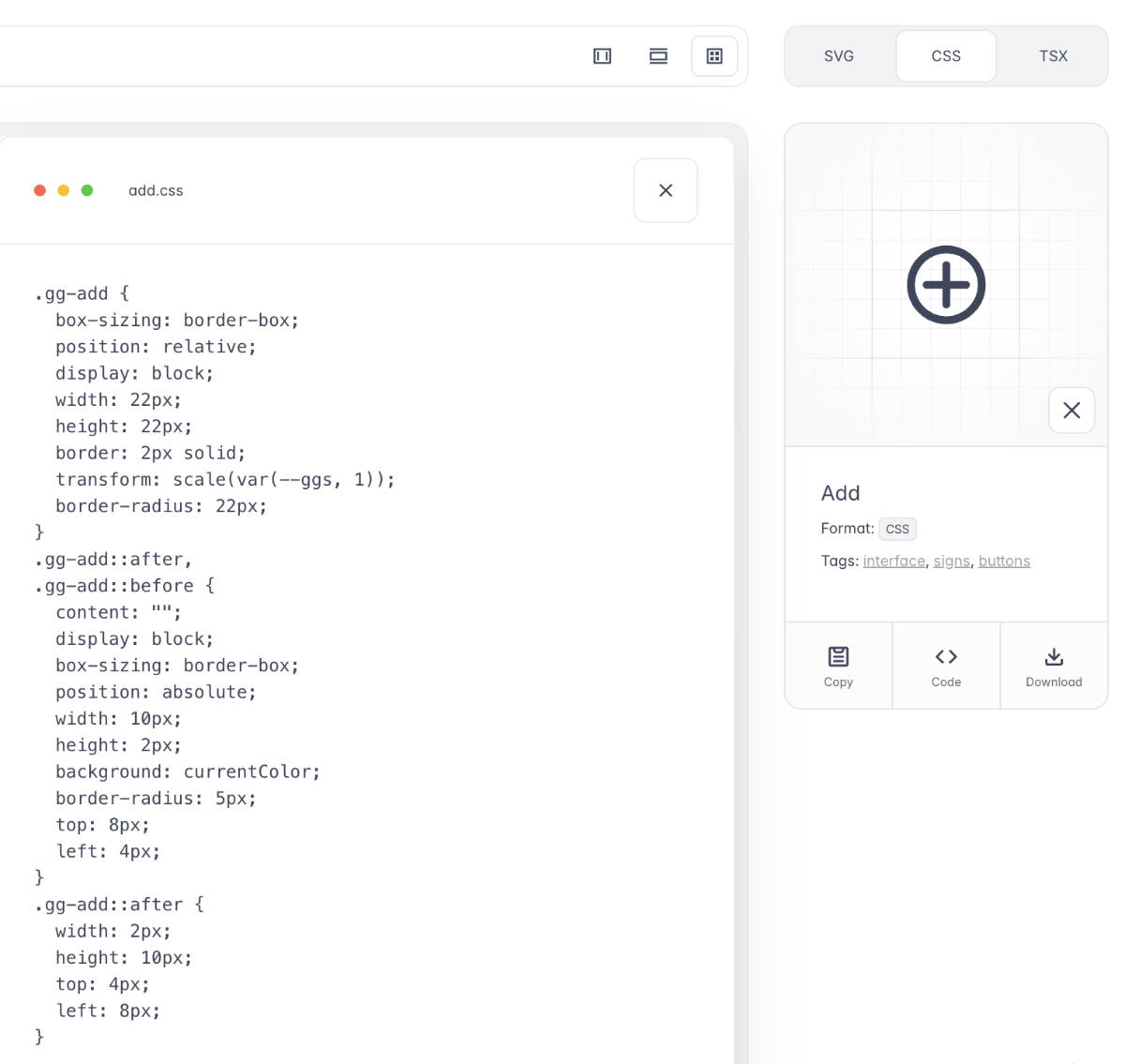The image size is (1125, 1064).
Task: Select the row layout view icon
Action: tap(658, 56)
